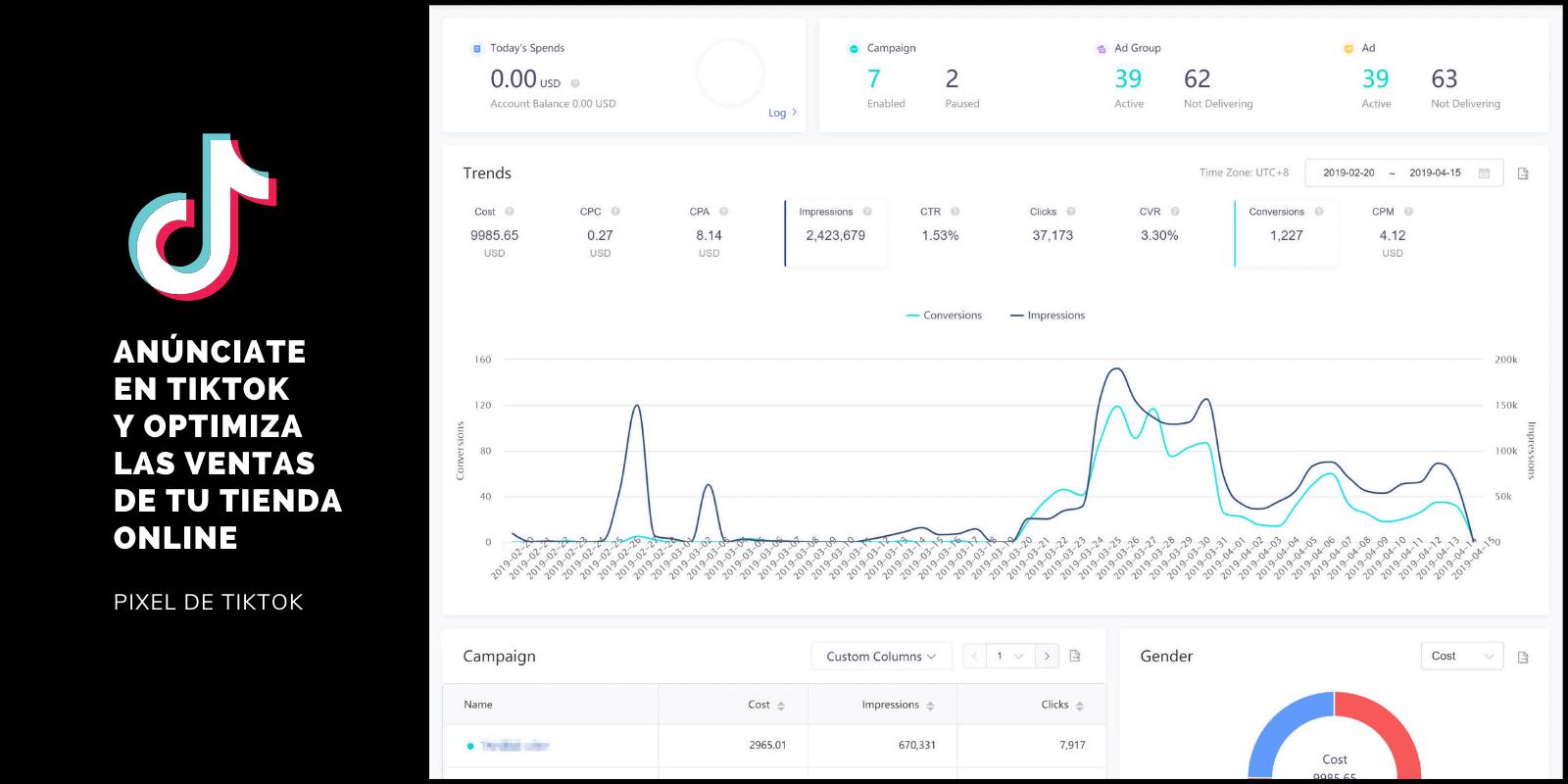Go to next campaign table page
This screenshot has width=1568, height=784.
pyautogui.click(x=1047, y=657)
